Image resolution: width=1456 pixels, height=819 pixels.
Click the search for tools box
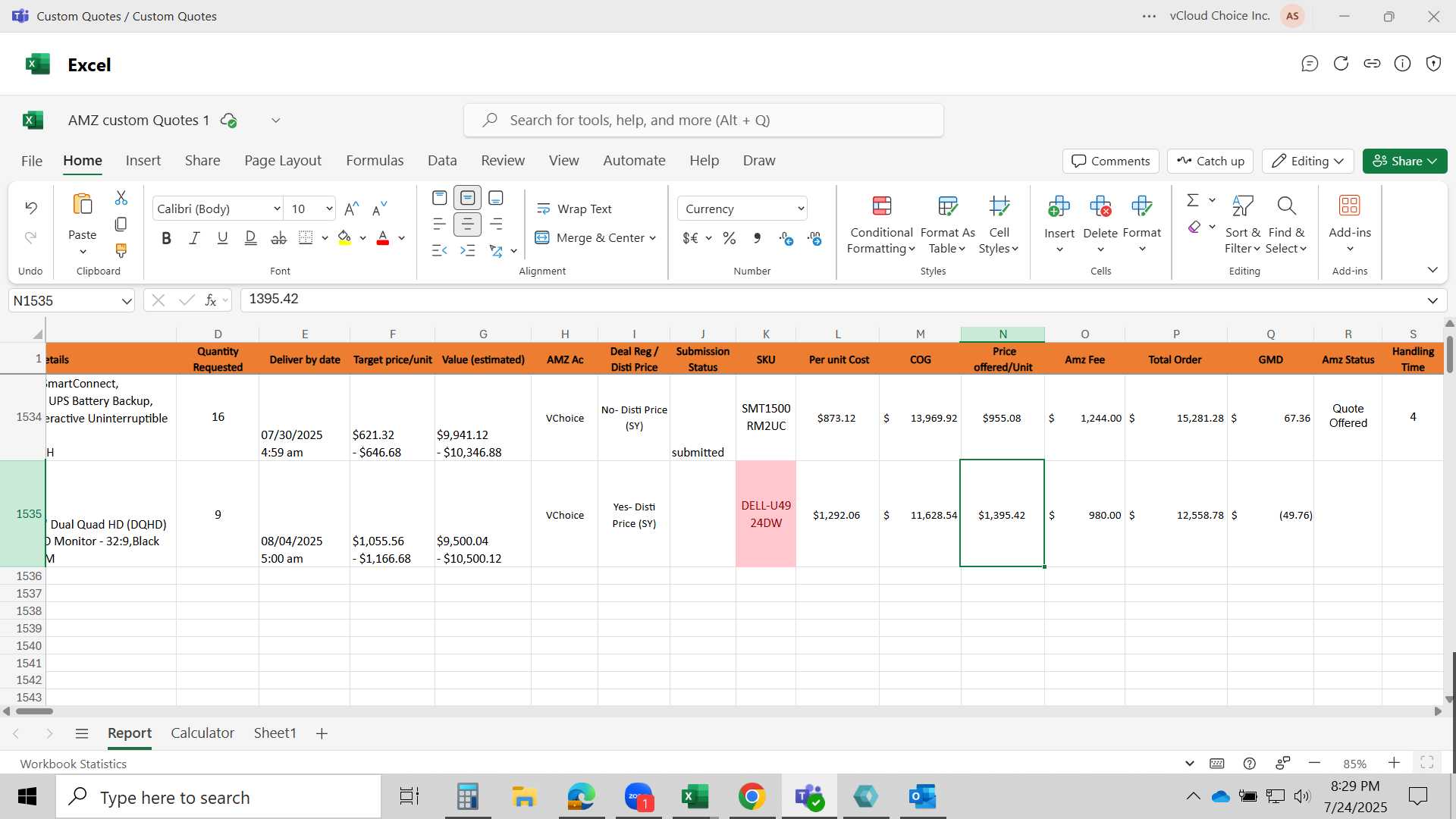click(704, 121)
